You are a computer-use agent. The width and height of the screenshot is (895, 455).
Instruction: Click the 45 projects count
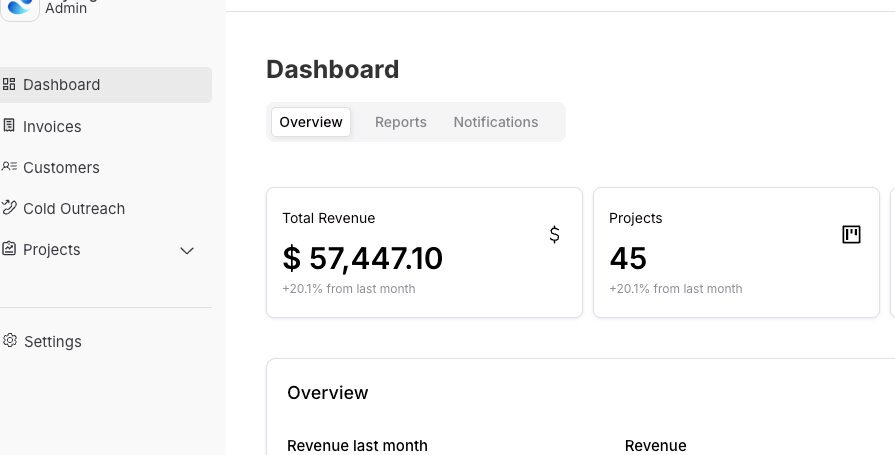(628, 258)
